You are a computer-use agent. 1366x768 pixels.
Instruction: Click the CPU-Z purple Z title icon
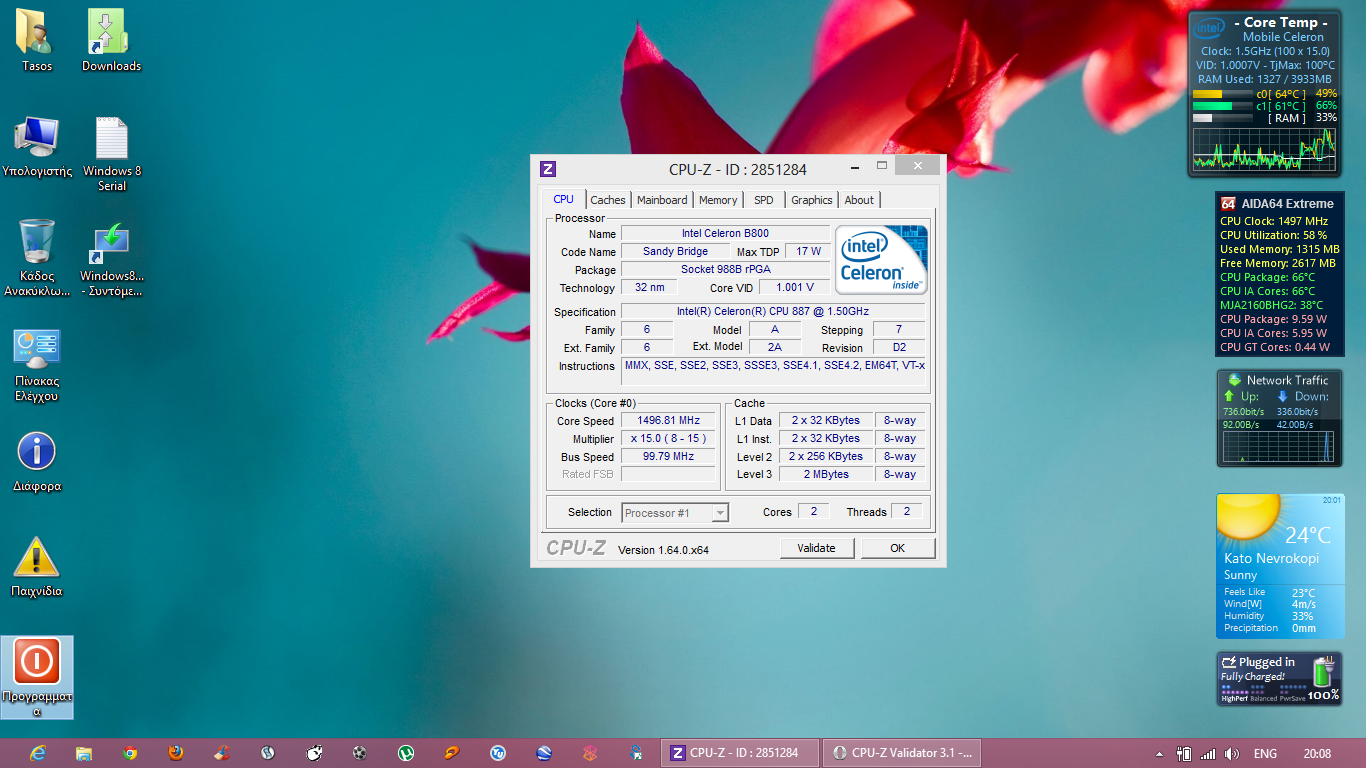pos(547,169)
